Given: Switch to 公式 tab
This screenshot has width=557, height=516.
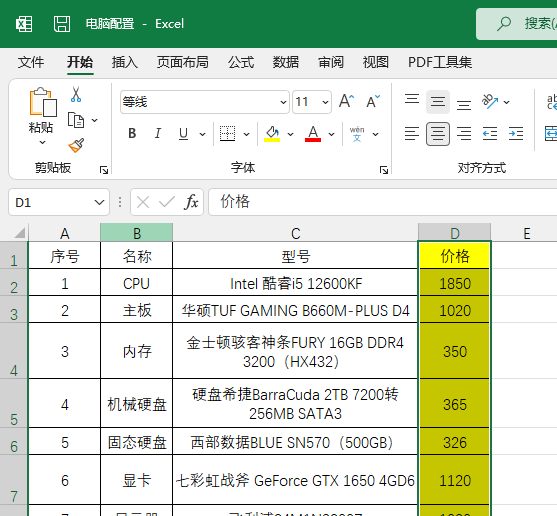Looking at the screenshot, I should [241, 62].
